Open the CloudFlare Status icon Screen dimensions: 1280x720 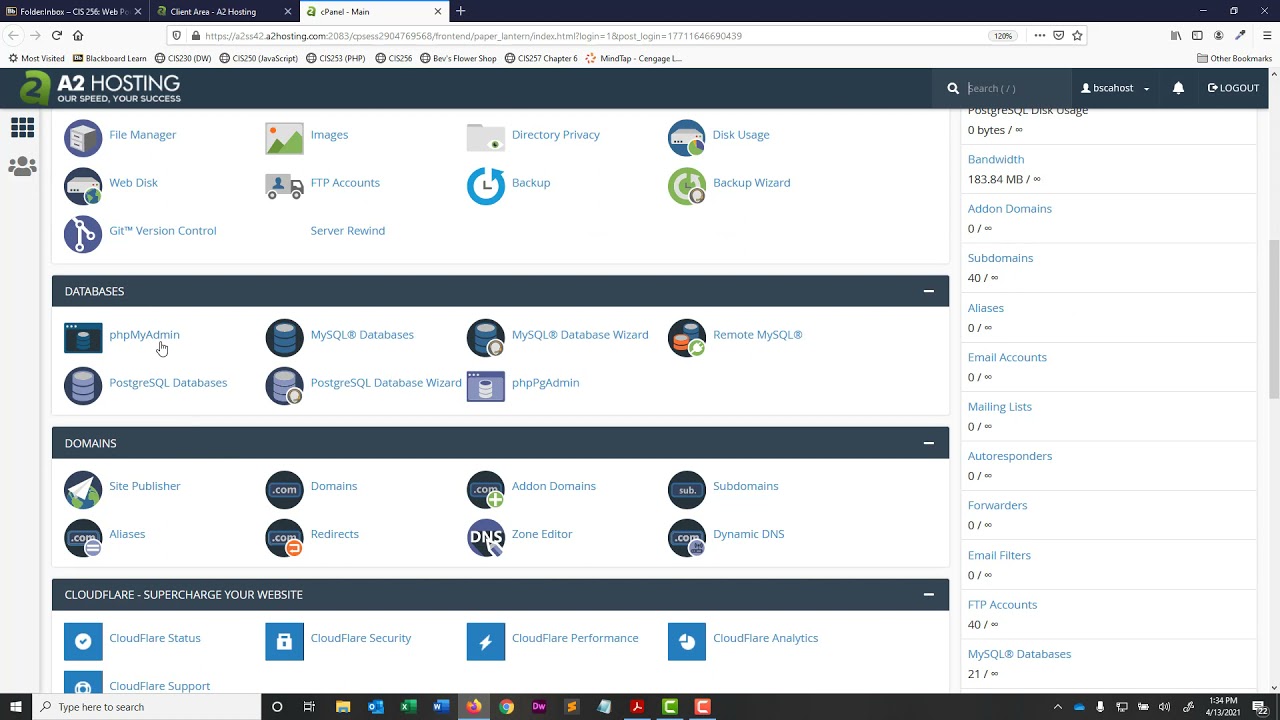(83, 641)
